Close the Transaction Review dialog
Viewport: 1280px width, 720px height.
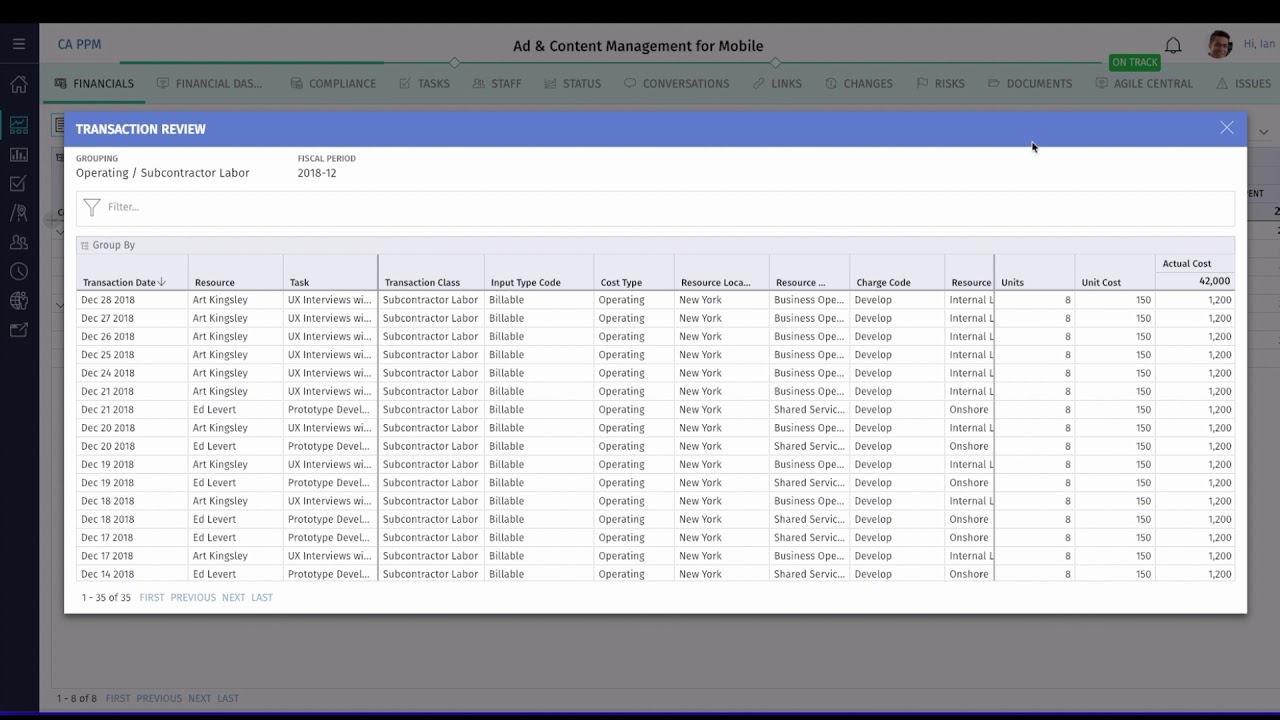point(1227,128)
